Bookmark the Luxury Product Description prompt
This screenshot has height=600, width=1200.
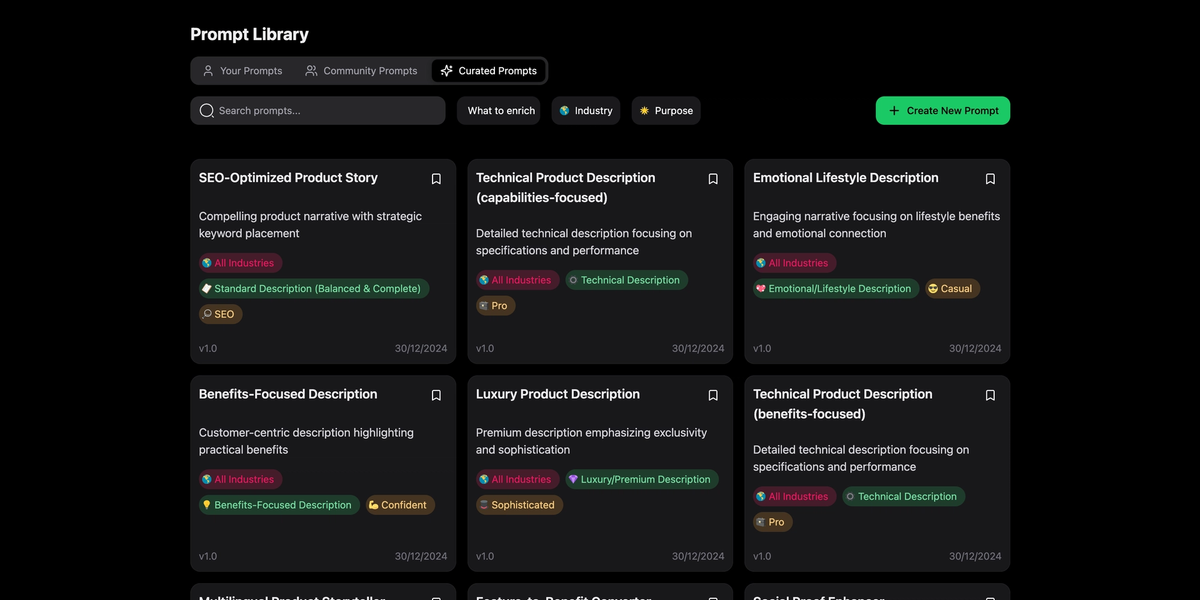[x=712, y=395]
